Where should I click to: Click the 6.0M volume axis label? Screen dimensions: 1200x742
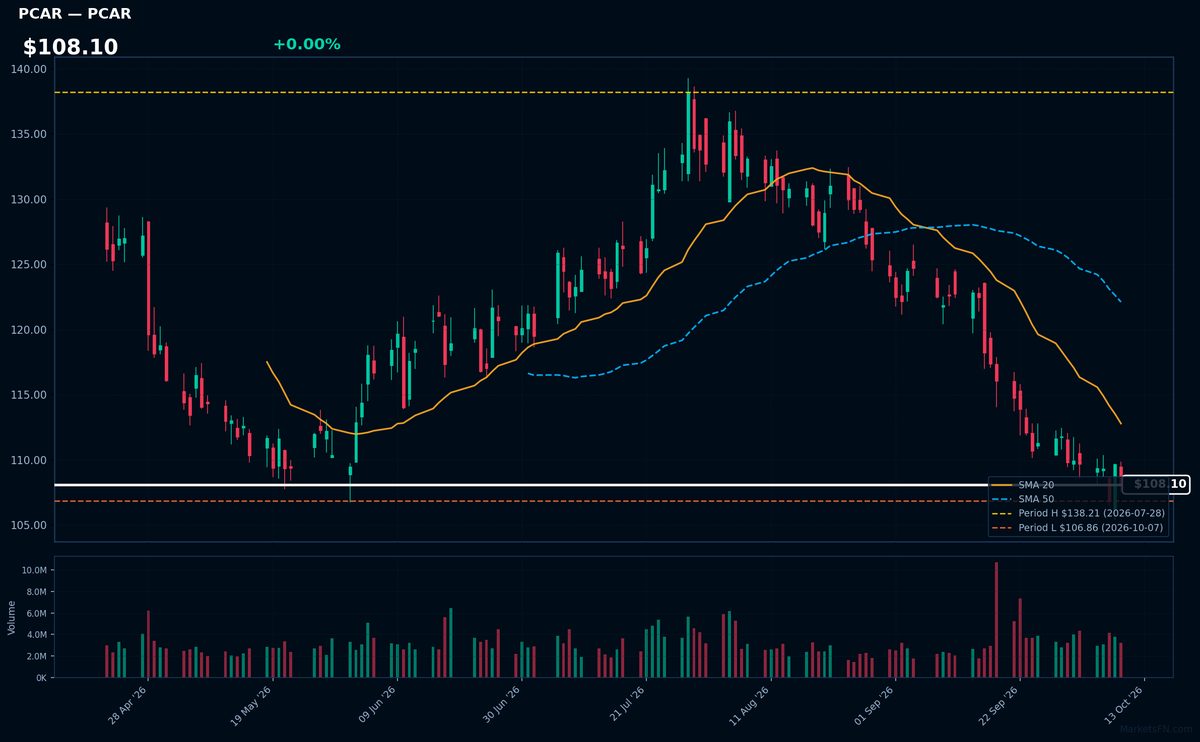click(x=37, y=613)
